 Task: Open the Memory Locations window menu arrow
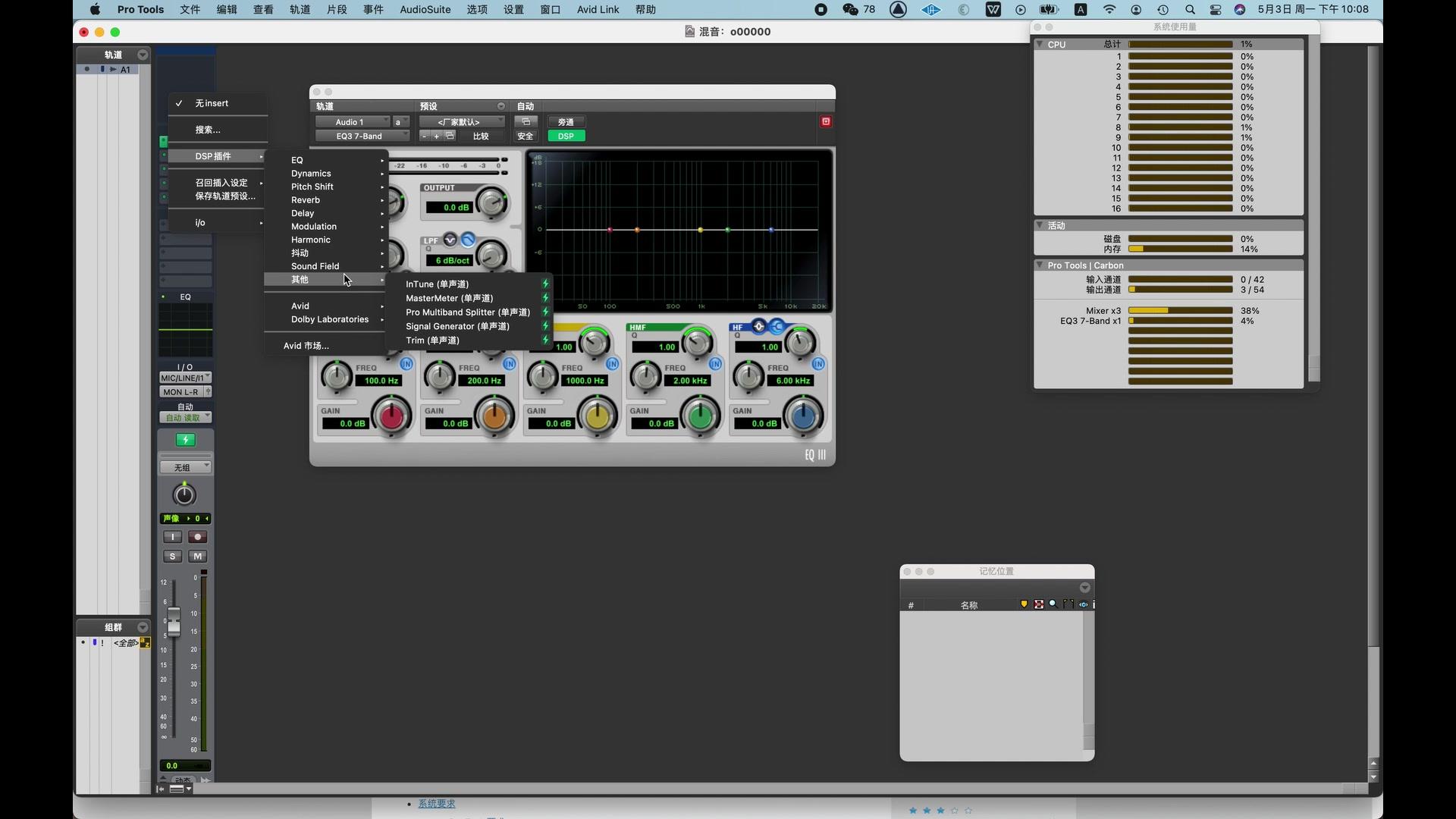[1085, 588]
